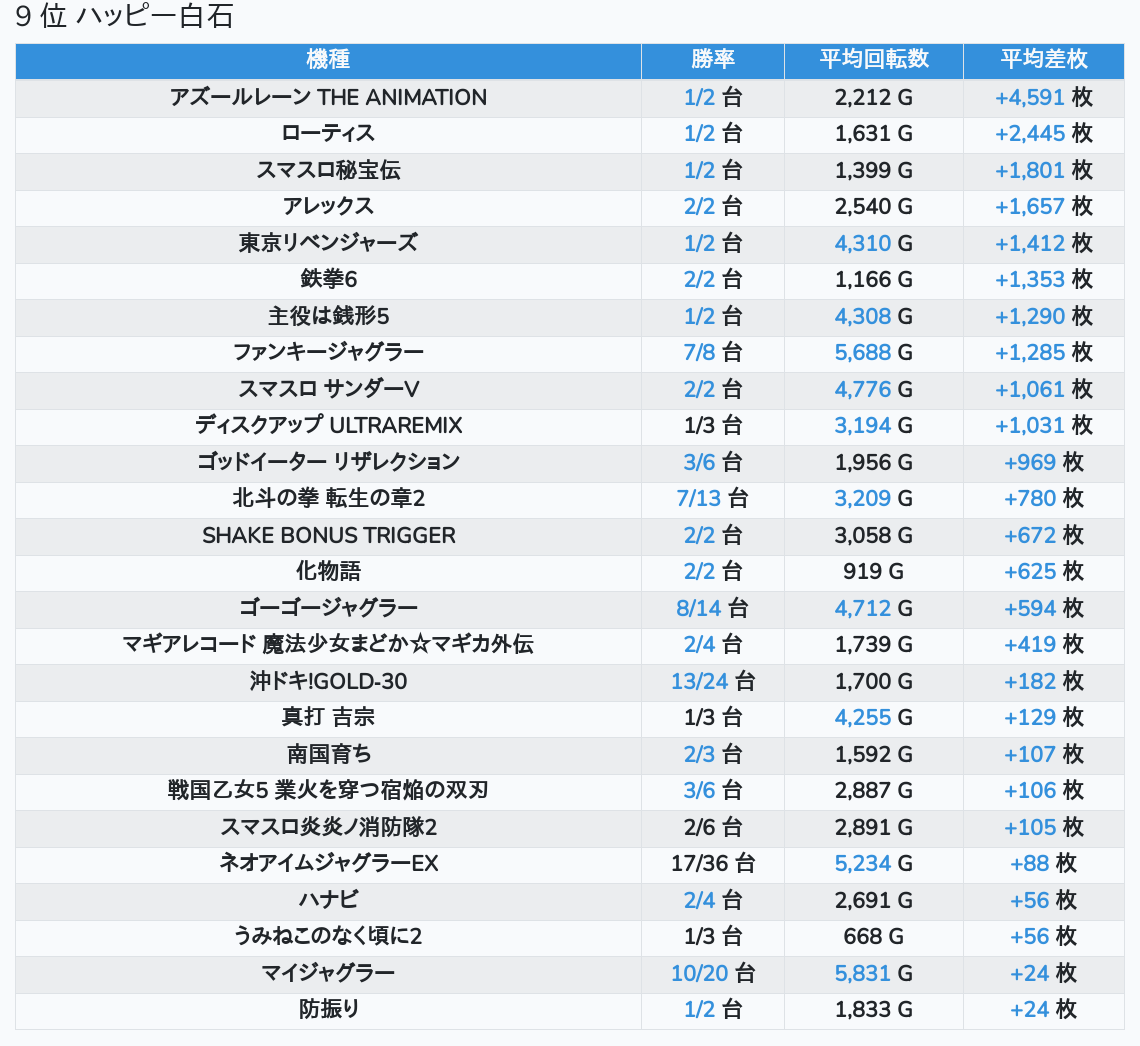Click the 10/20 台 win rate cell
The width and height of the screenshot is (1140, 1046).
tap(712, 973)
